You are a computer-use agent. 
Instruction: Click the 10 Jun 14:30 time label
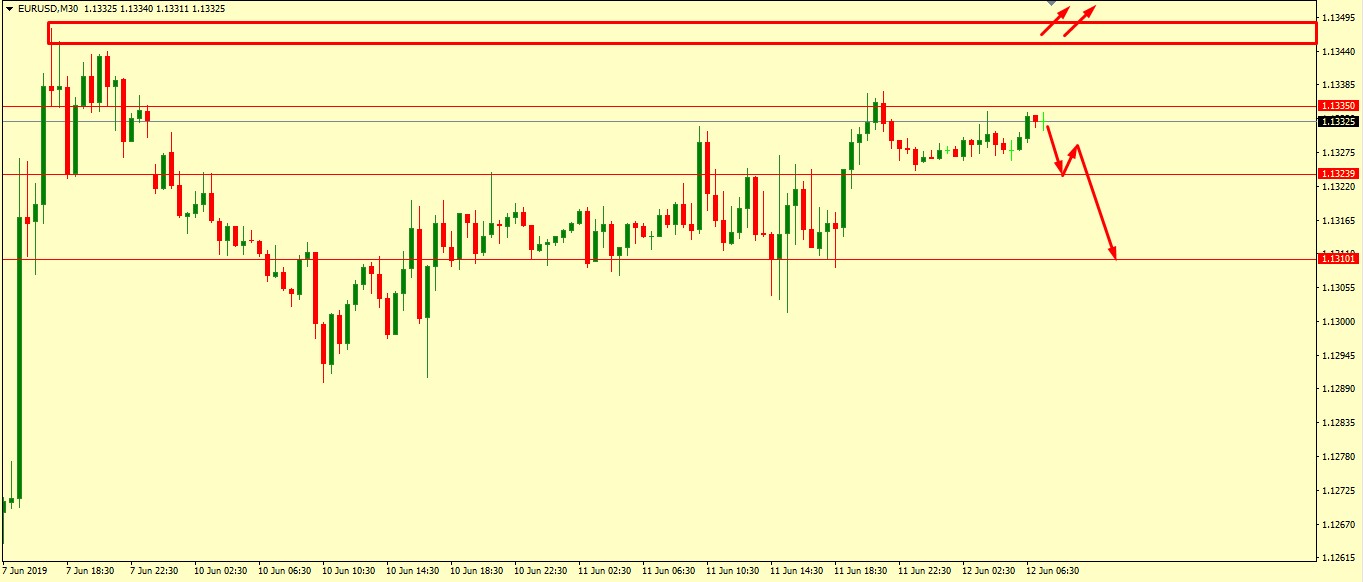click(x=412, y=571)
